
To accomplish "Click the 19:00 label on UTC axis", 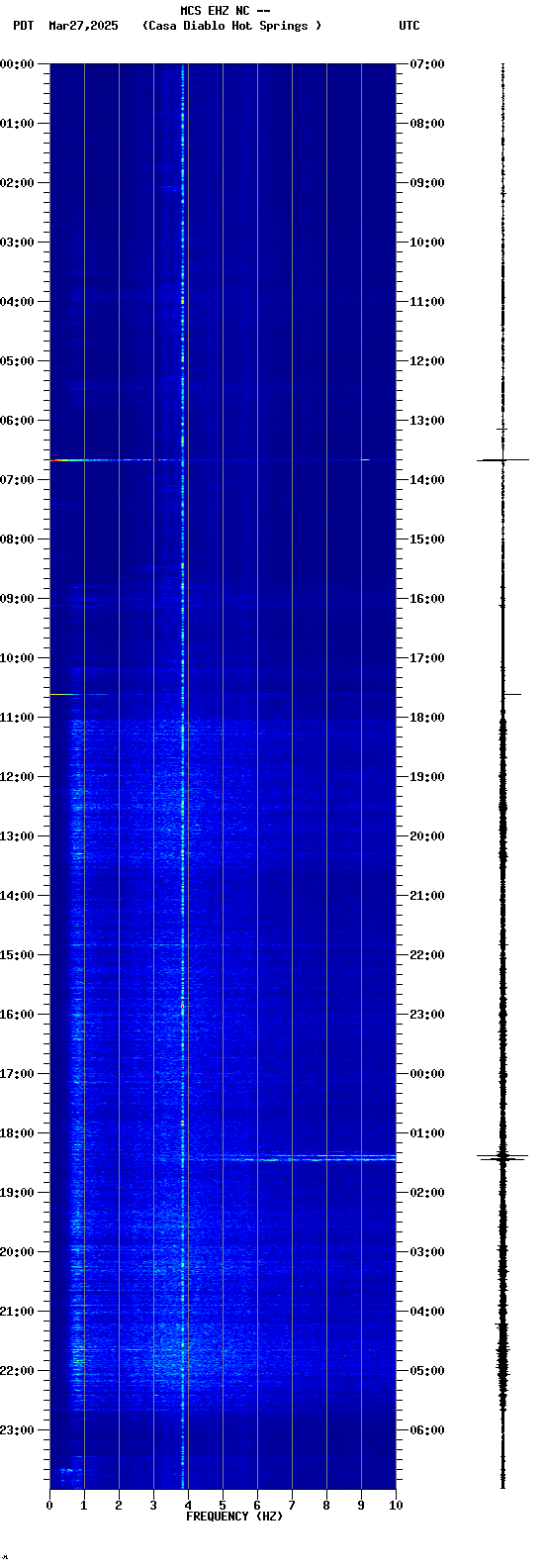I will pyautogui.click(x=426, y=777).
